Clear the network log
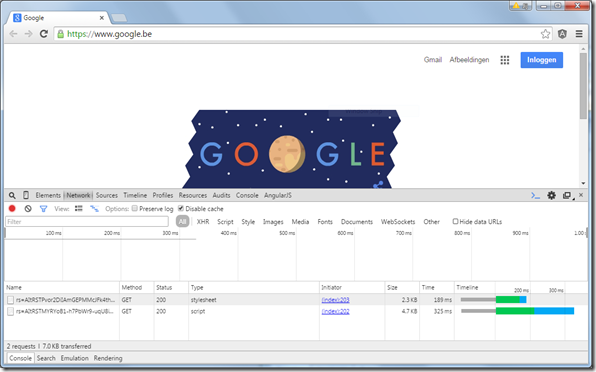Viewport: 596px width, 372px height. click(28, 209)
